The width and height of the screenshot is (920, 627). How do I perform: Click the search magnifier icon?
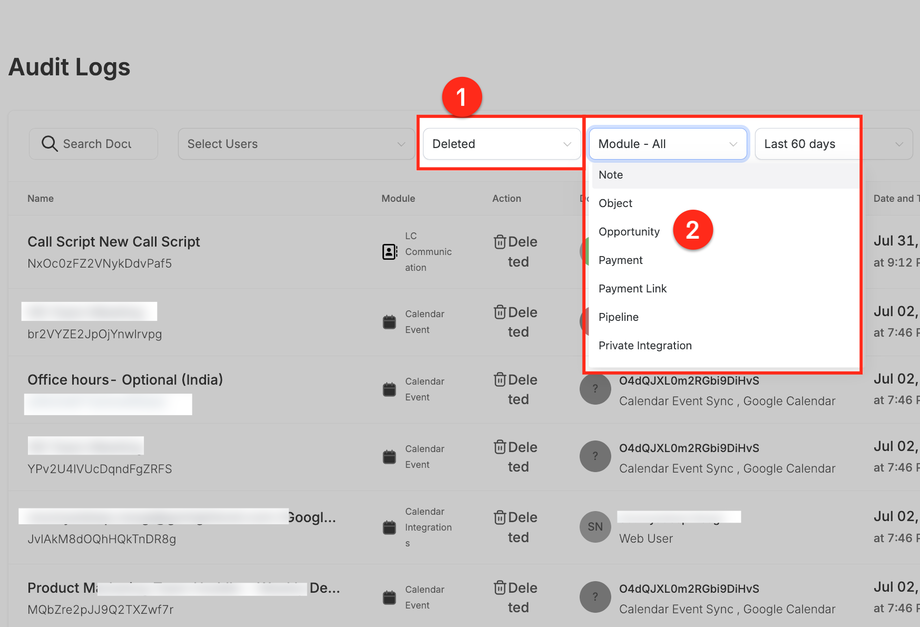49,144
